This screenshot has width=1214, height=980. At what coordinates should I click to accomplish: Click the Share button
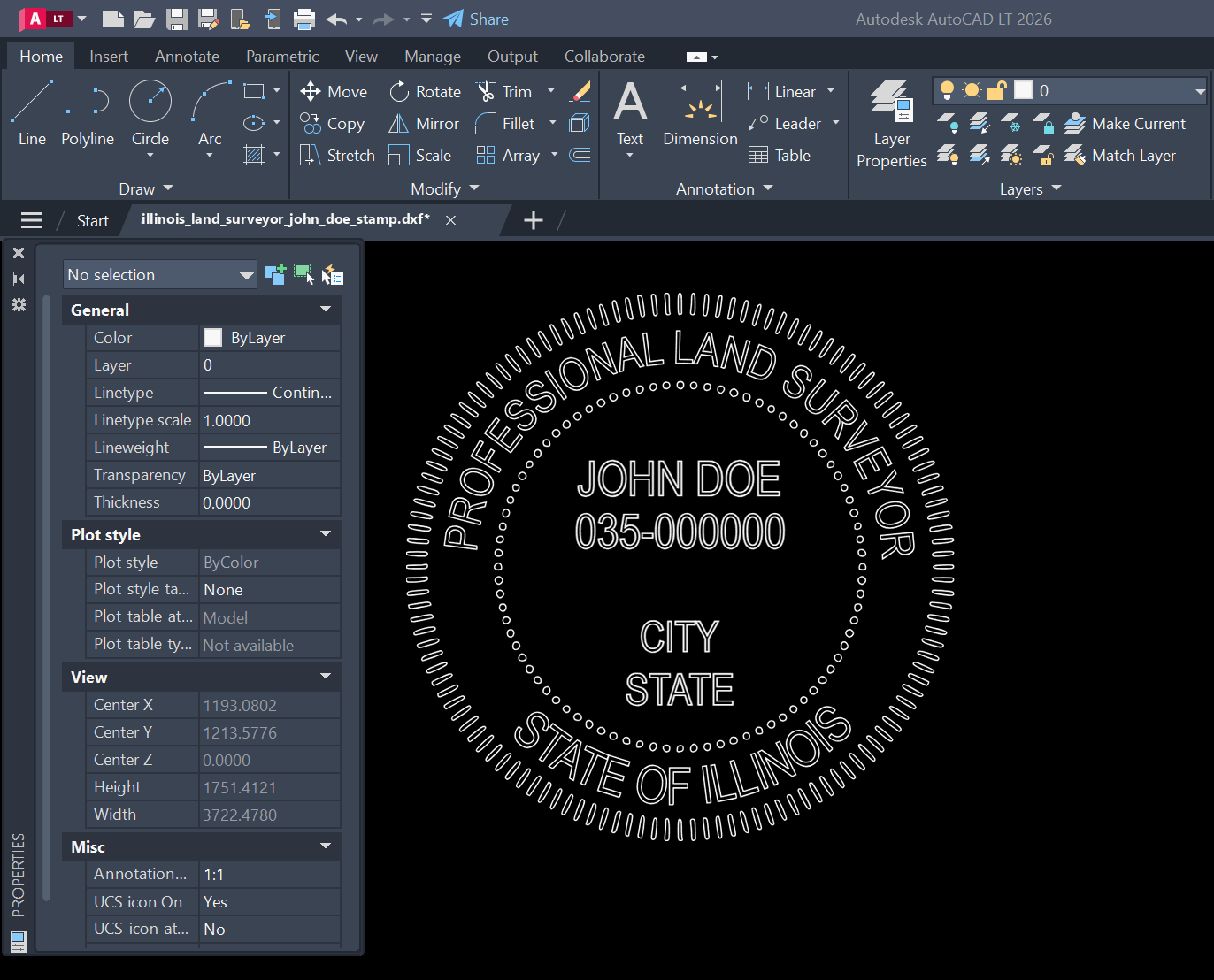(x=476, y=19)
